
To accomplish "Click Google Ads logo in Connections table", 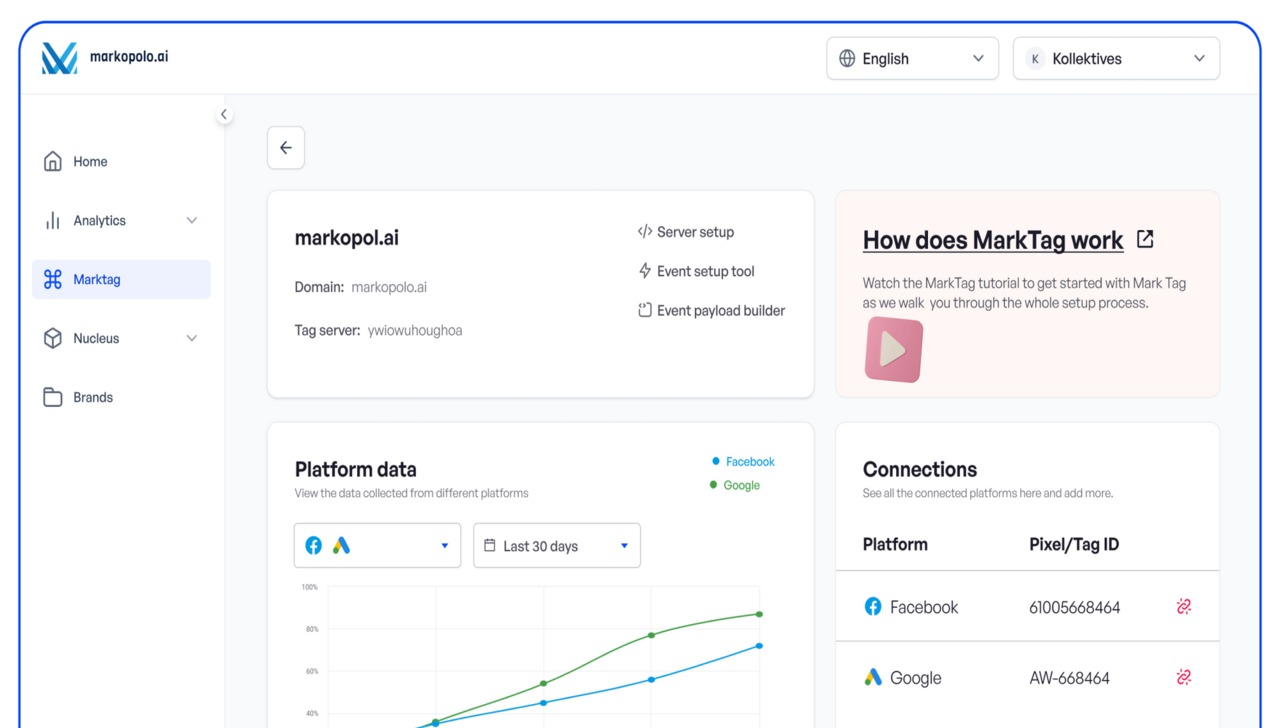I will pos(873,677).
